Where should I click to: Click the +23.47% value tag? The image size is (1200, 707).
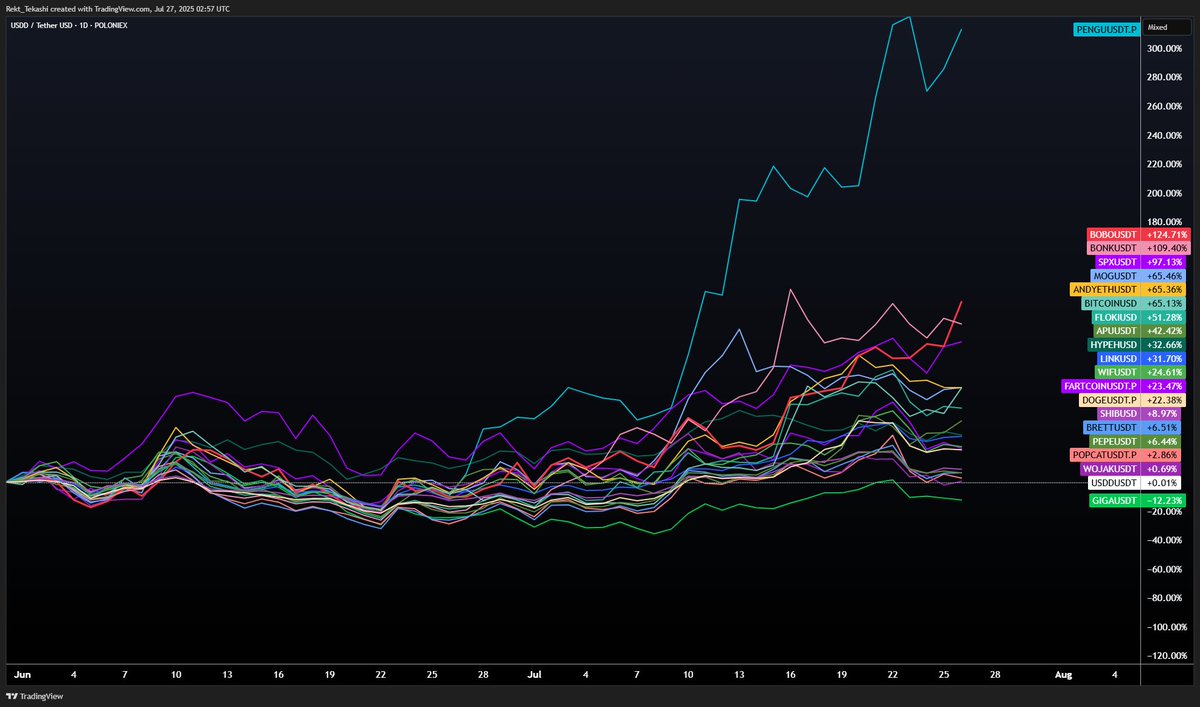(x=1165, y=386)
